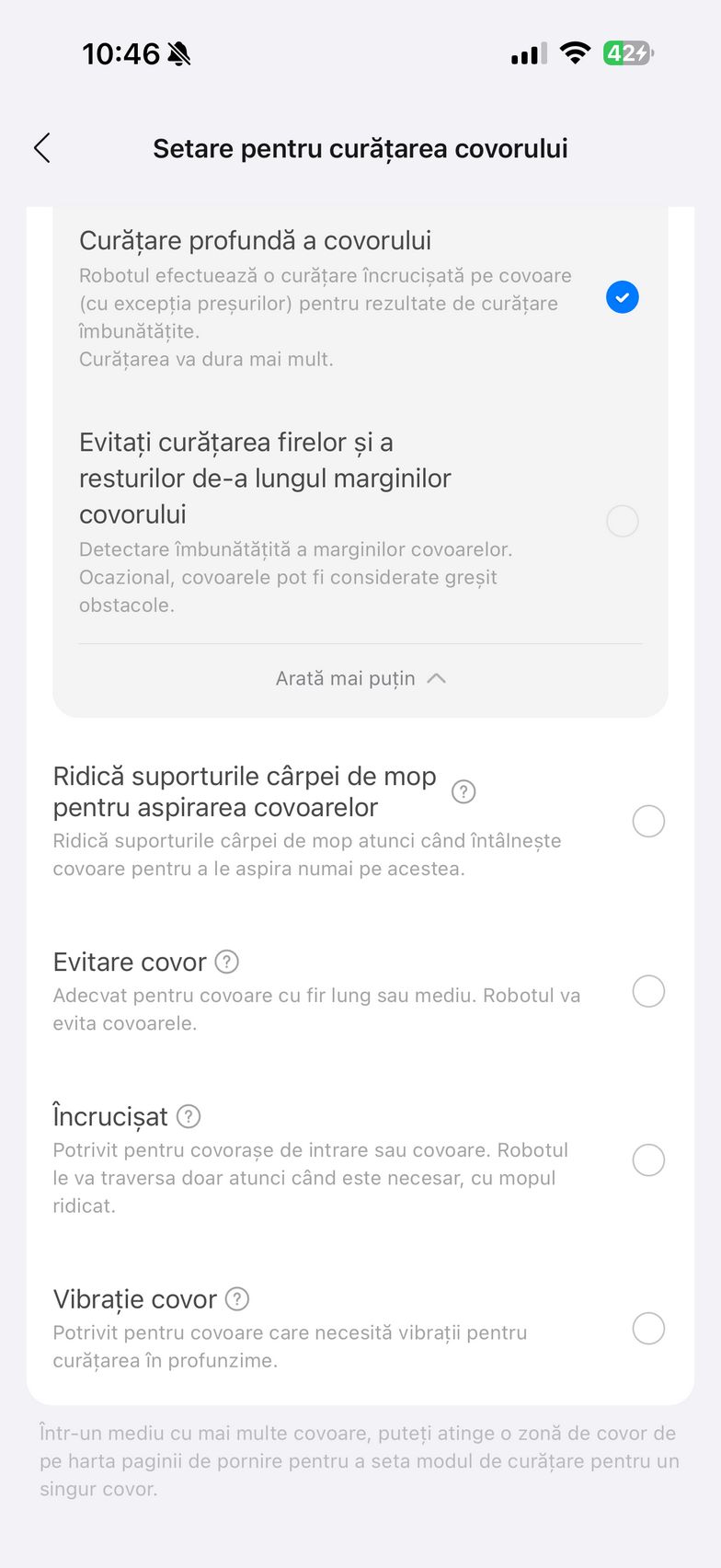Tap the collapse chevron arrow

[x=437, y=678]
